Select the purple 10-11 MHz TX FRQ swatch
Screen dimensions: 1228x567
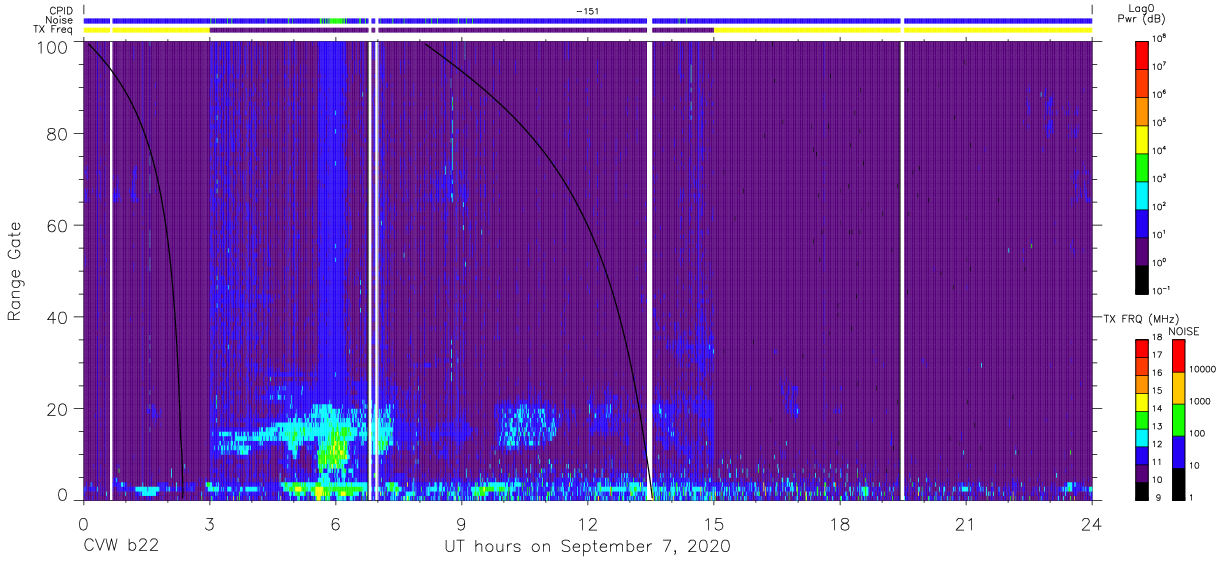click(x=1143, y=472)
